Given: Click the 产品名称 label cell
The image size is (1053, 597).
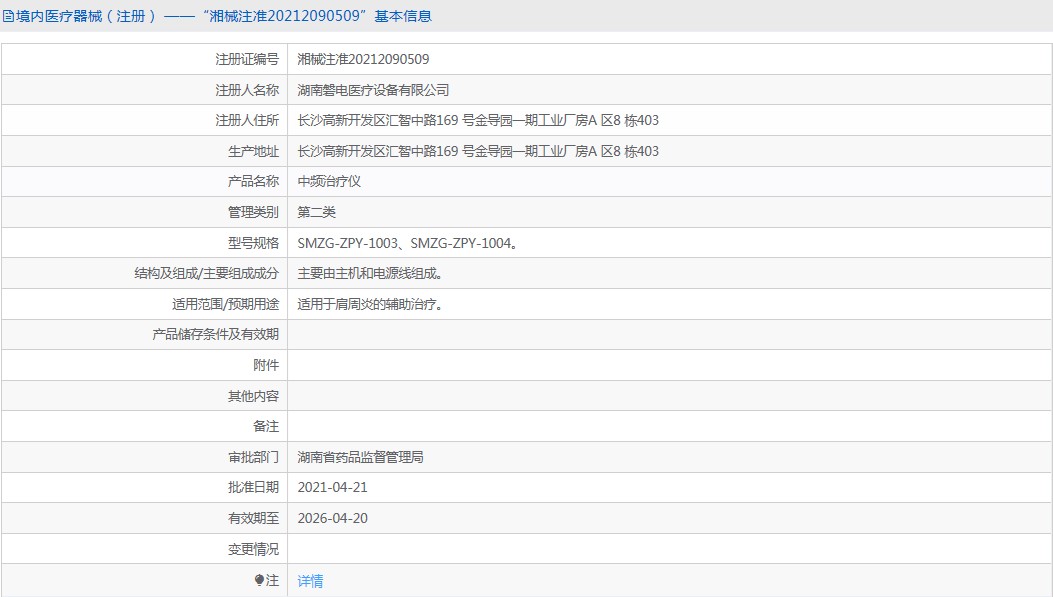Looking at the screenshot, I should click(x=144, y=181).
